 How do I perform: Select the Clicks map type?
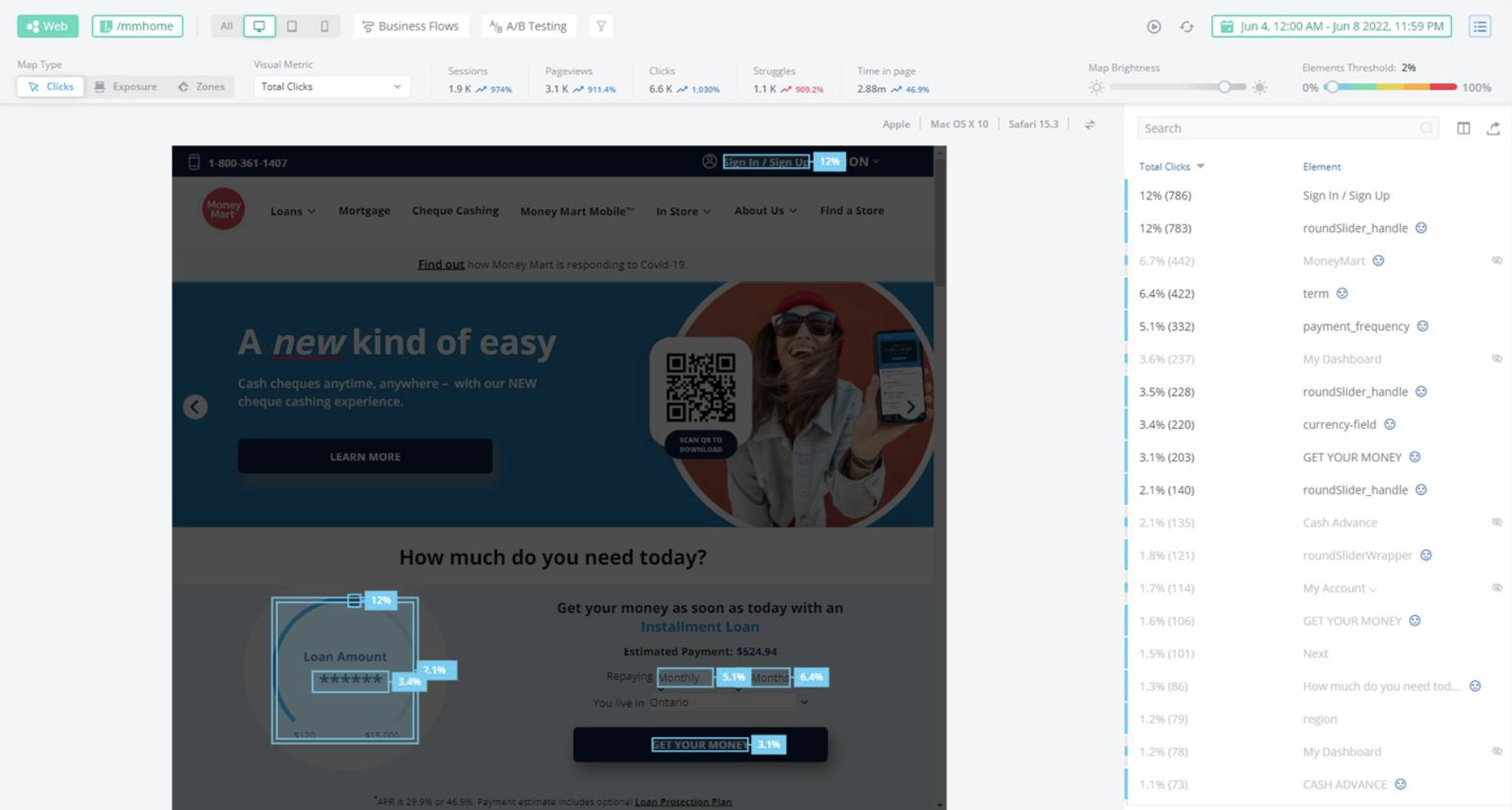click(51, 87)
